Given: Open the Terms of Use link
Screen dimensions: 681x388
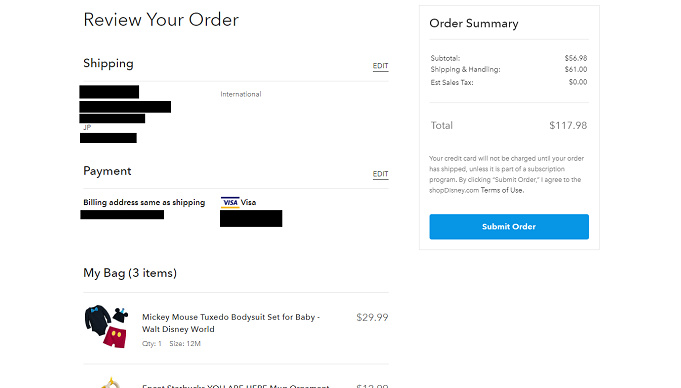Looking at the screenshot, I should (502, 190).
